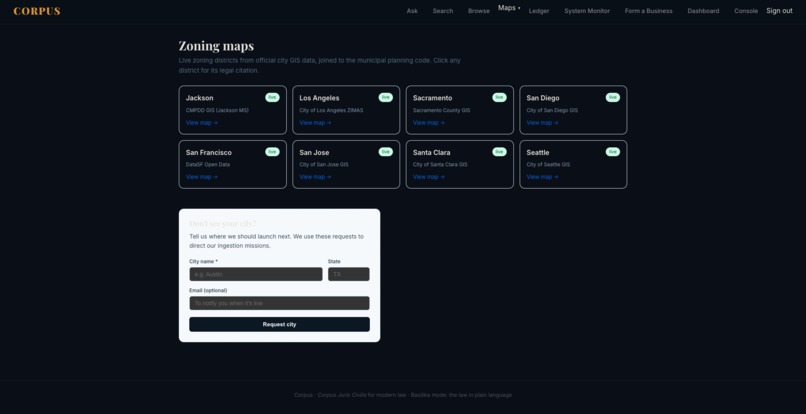This screenshot has width=806, height=414.
Task: Expand the Maps dropdown menu
Action: (x=509, y=8)
